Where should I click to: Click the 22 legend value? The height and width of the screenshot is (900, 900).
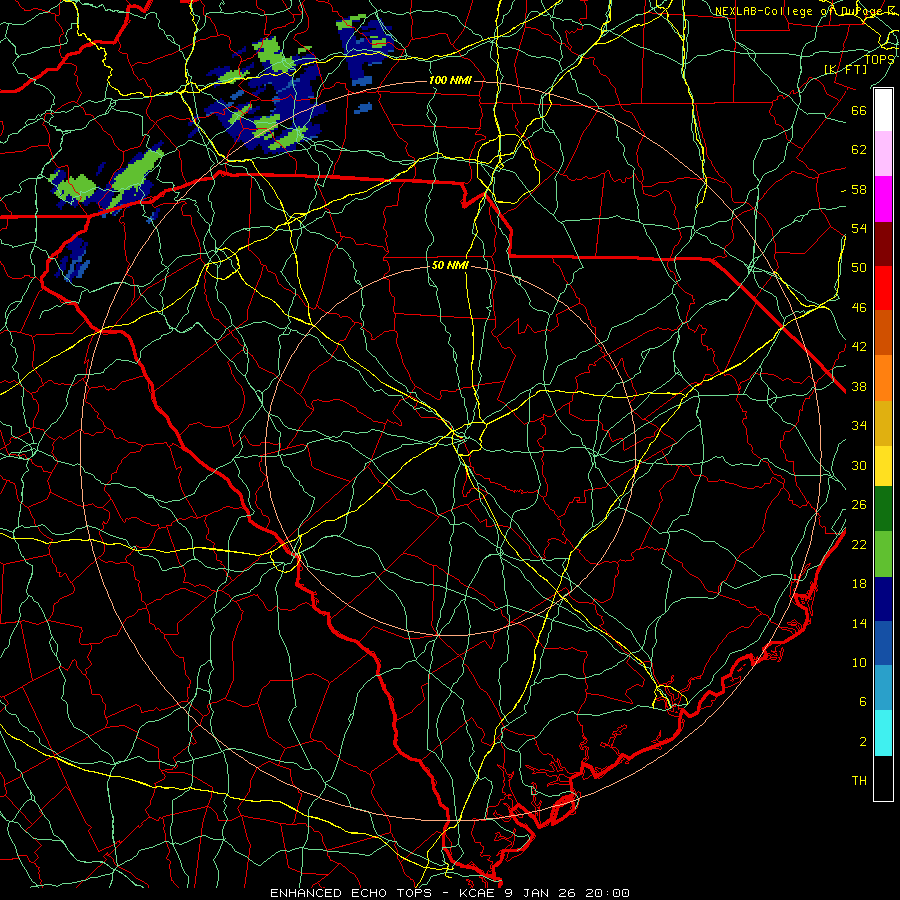pyautogui.click(x=859, y=544)
